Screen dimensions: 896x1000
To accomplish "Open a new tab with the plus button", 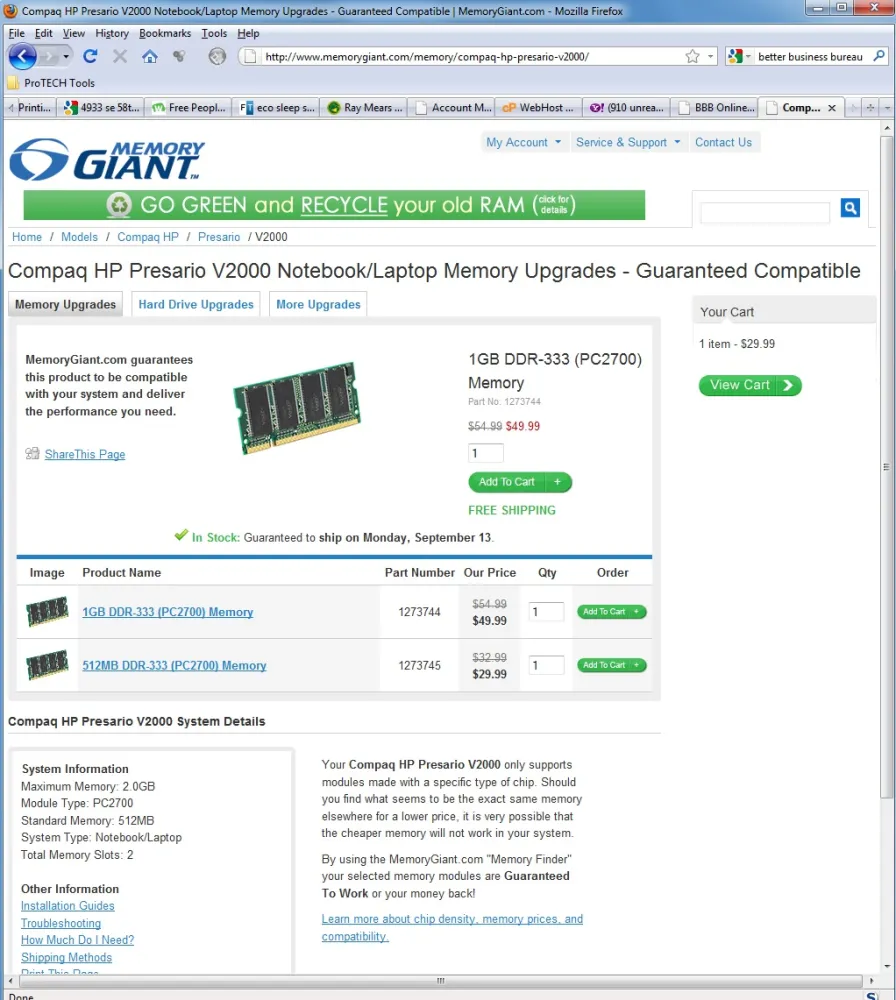I will tap(870, 108).
